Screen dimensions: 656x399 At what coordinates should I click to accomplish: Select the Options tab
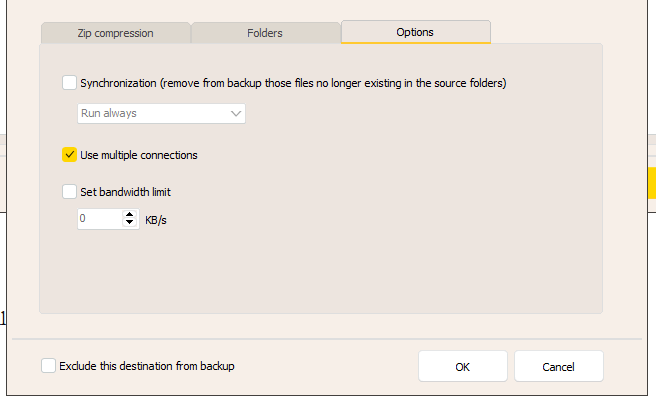point(415,32)
